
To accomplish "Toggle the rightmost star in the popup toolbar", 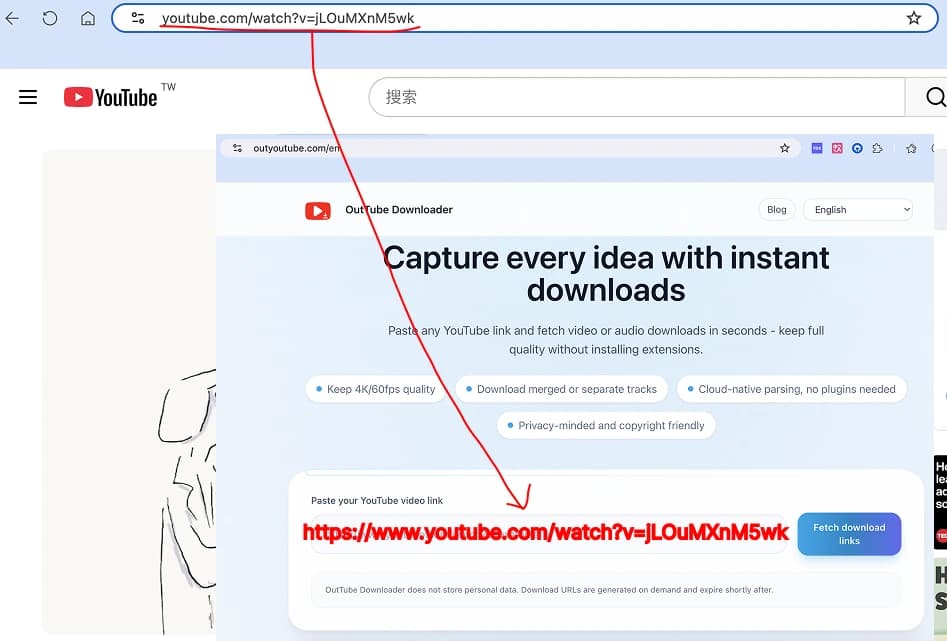I will click(911, 147).
